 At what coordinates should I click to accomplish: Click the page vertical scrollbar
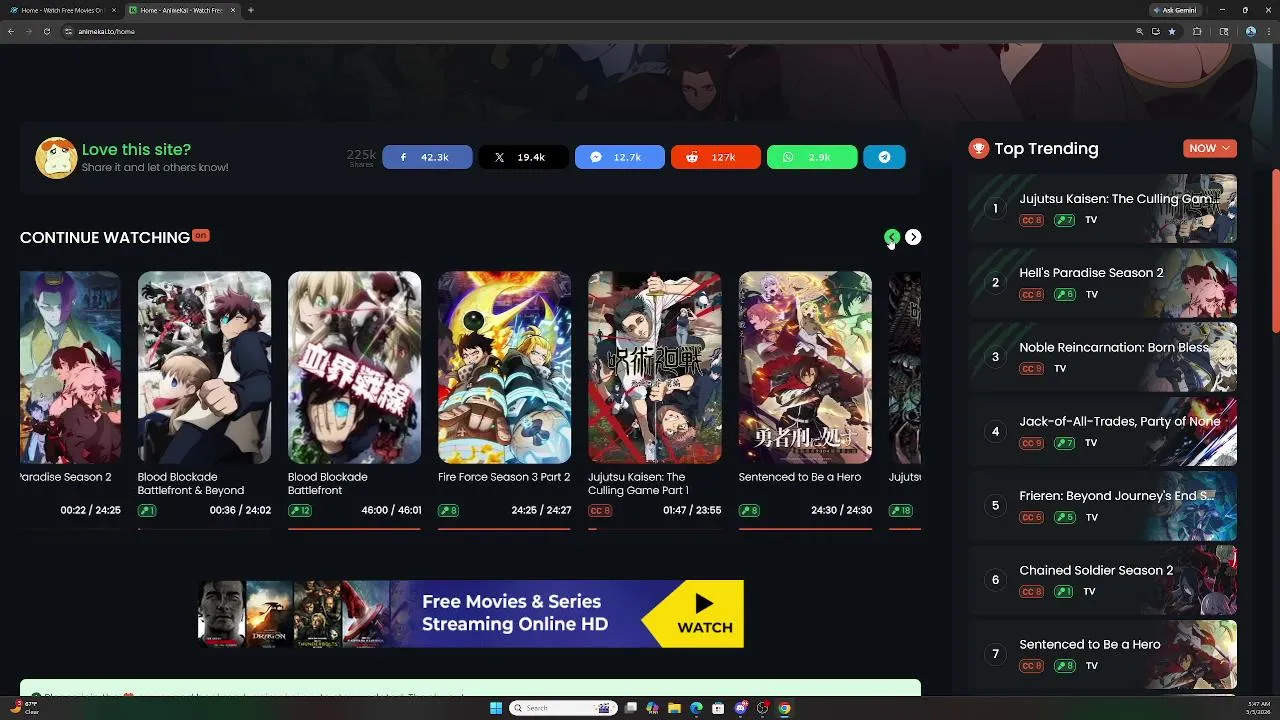pos(1275,250)
